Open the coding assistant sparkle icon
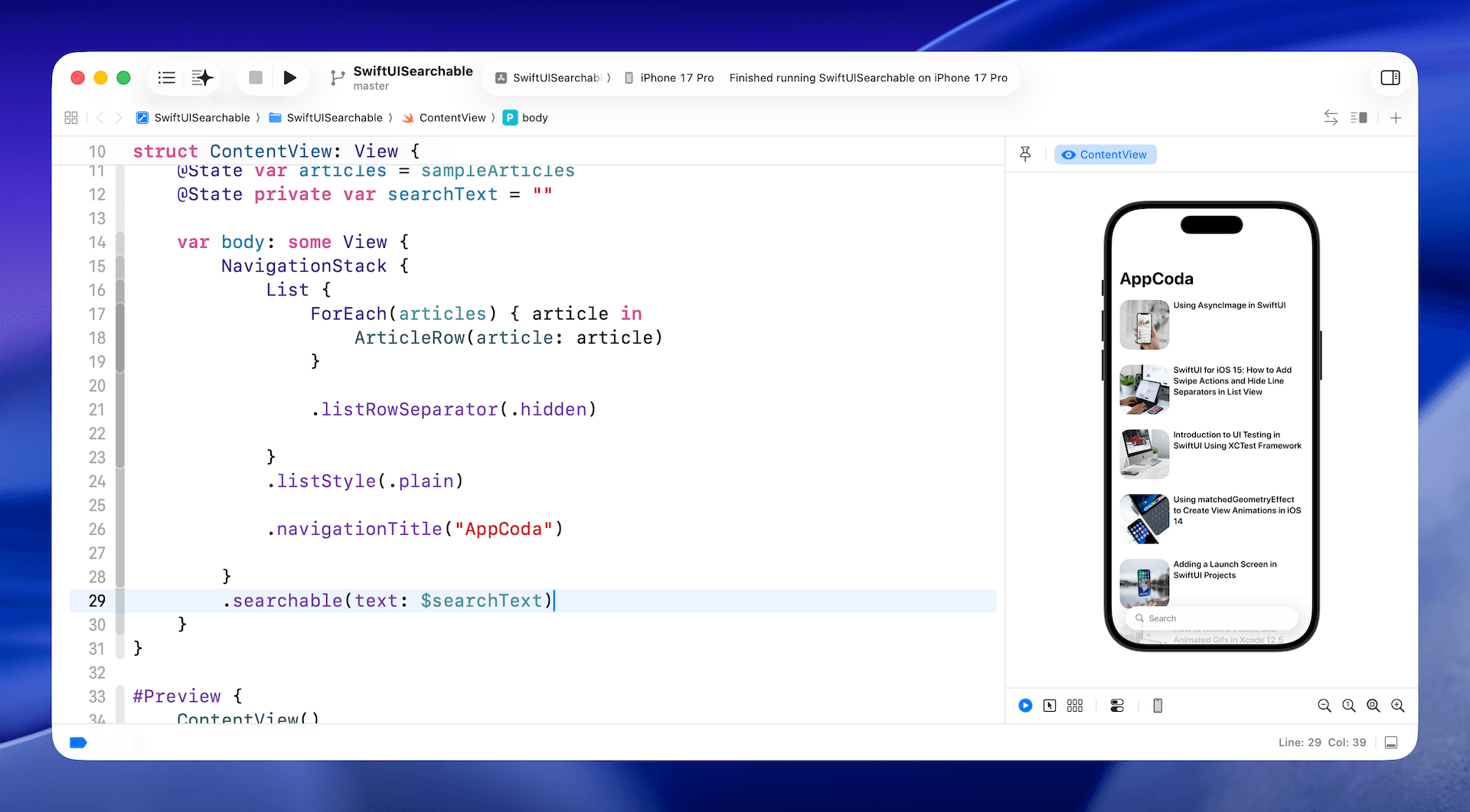 coord(202,77)
